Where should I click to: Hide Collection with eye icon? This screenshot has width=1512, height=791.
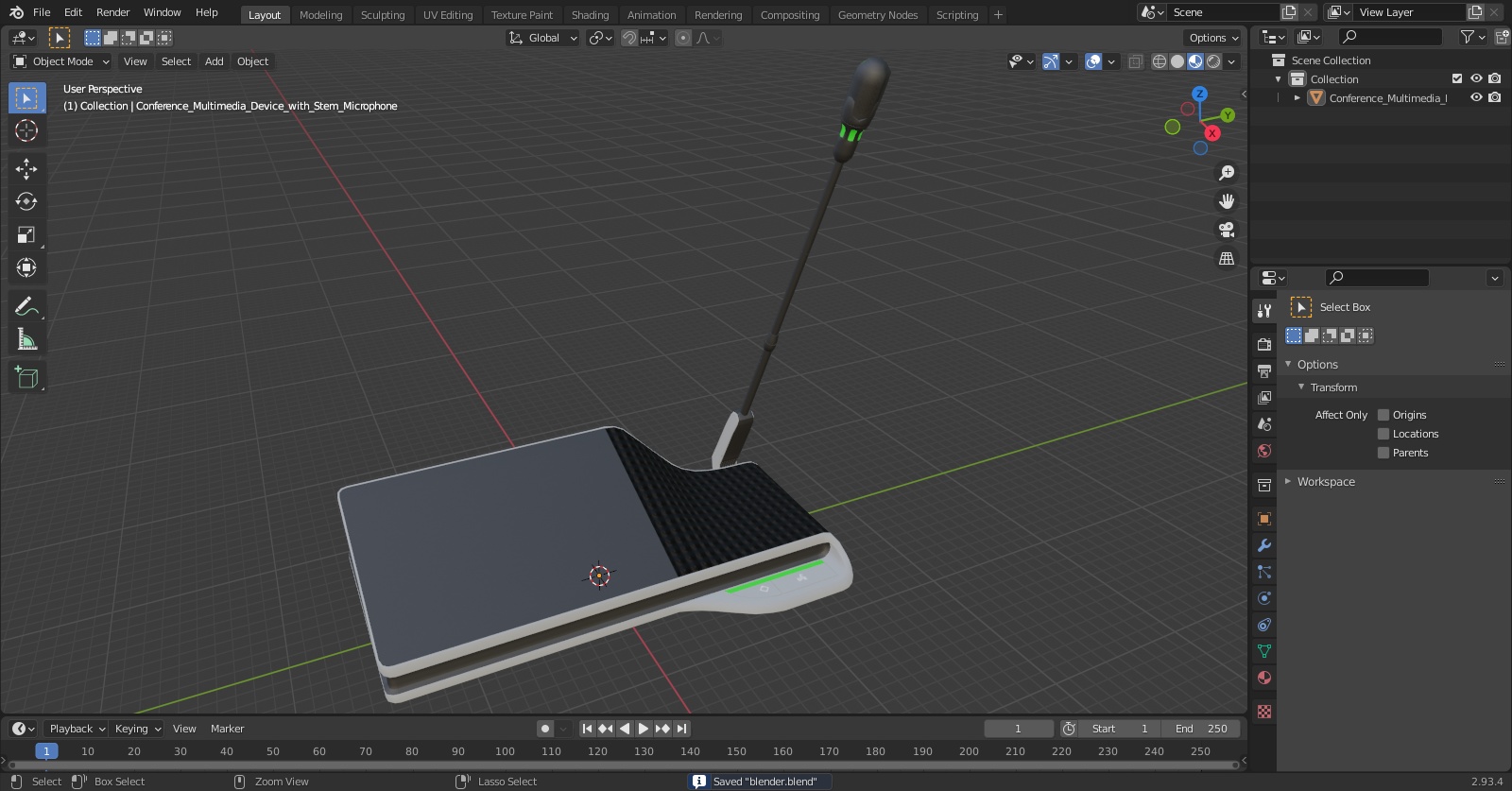point(1476,79)
